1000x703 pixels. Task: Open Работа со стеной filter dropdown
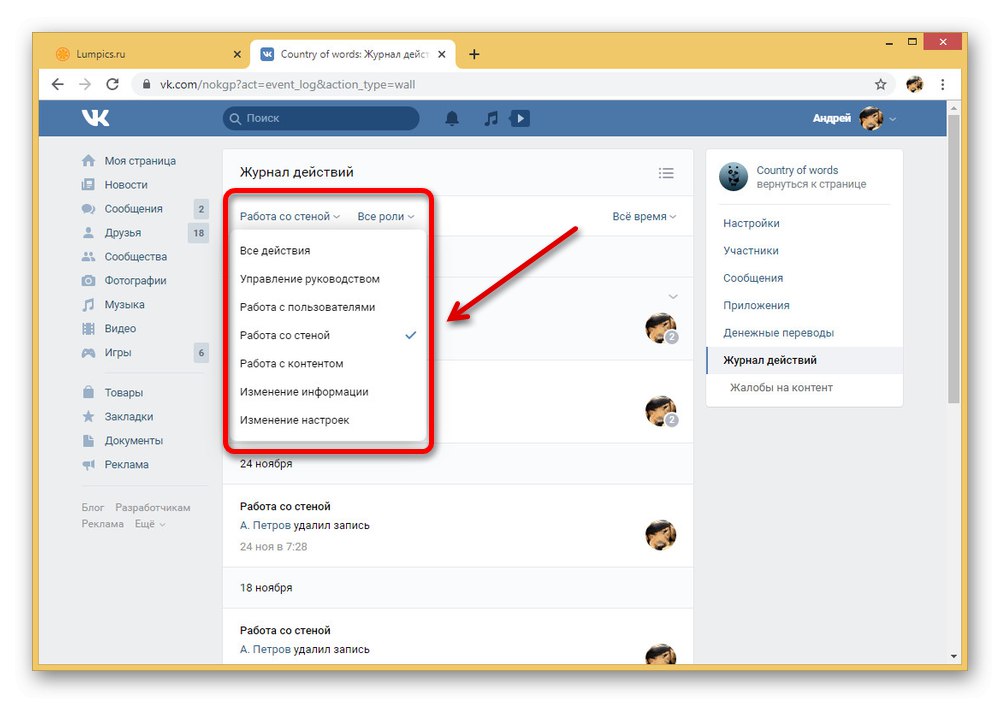pos(290,216)
